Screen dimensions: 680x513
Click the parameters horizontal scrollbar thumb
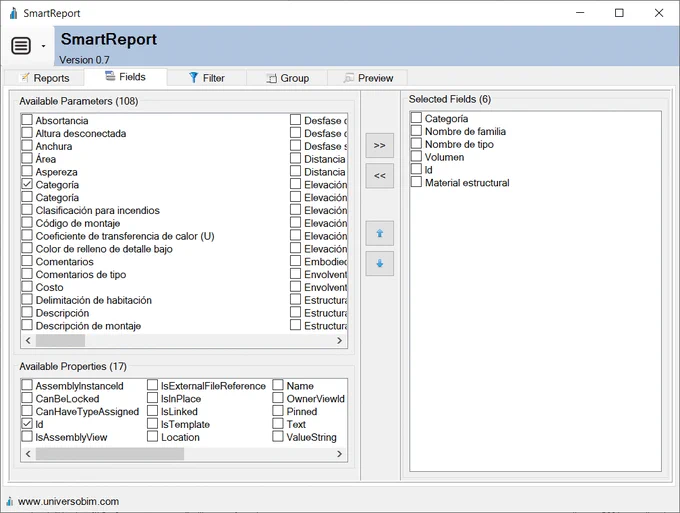tap(60, 341)
